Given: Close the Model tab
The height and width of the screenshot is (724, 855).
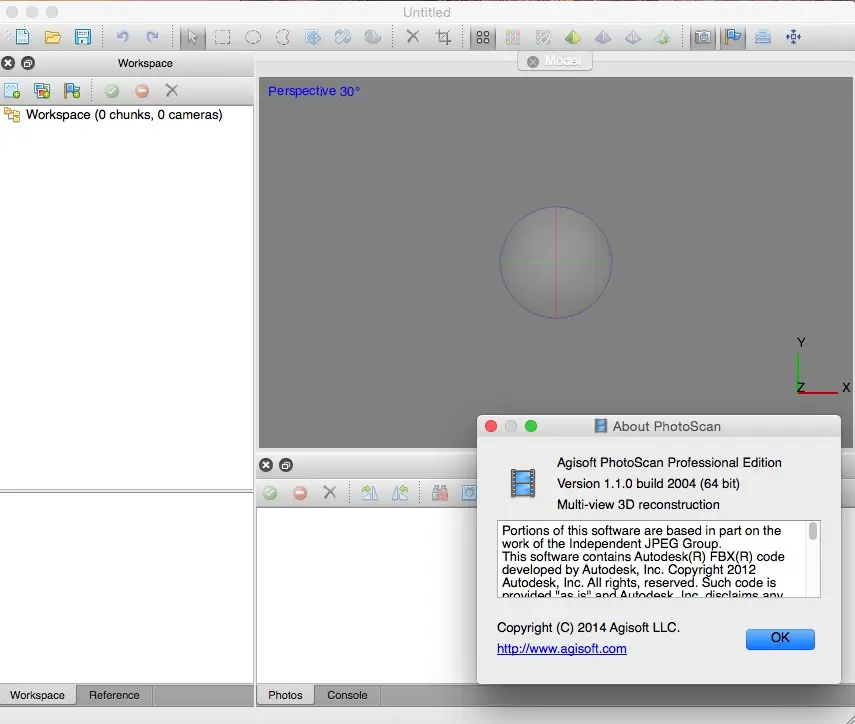Looking at the screenshot, I should [533, 62].
